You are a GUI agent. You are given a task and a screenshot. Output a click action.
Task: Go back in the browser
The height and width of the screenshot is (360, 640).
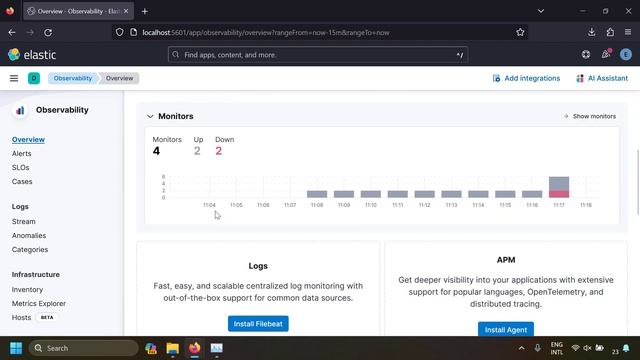(x=12, y=32)
